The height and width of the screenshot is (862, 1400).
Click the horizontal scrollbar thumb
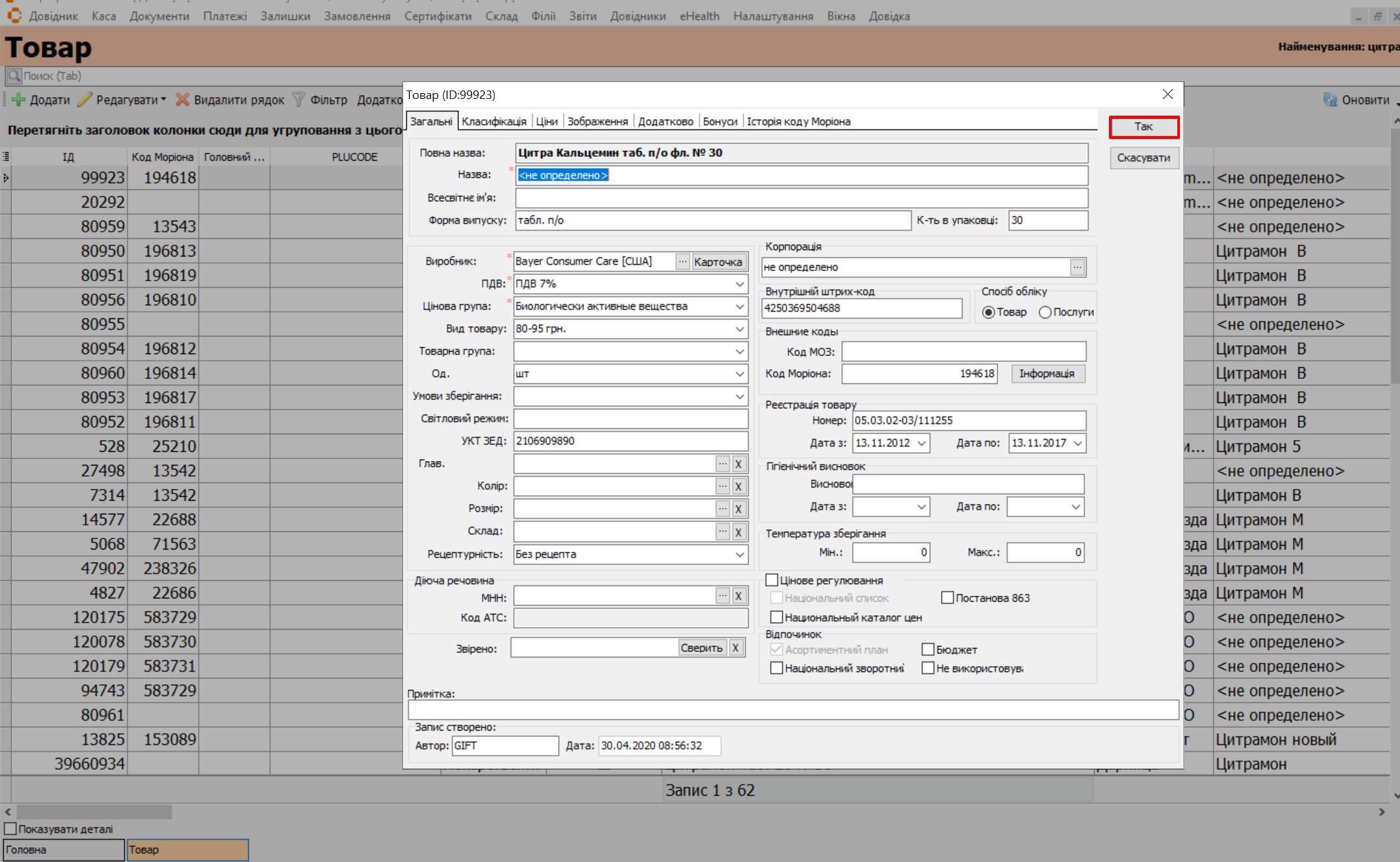tap(94, 812)
